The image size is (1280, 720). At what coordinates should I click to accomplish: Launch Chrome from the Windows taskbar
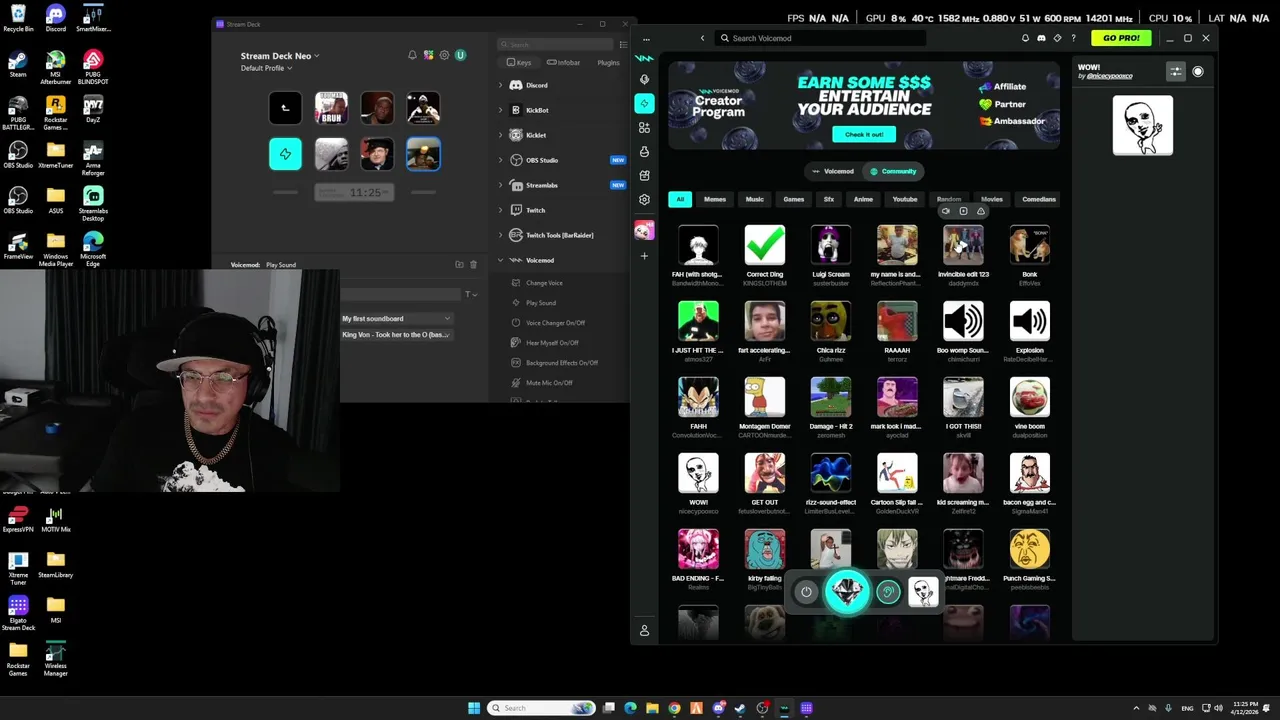(675, 708)
